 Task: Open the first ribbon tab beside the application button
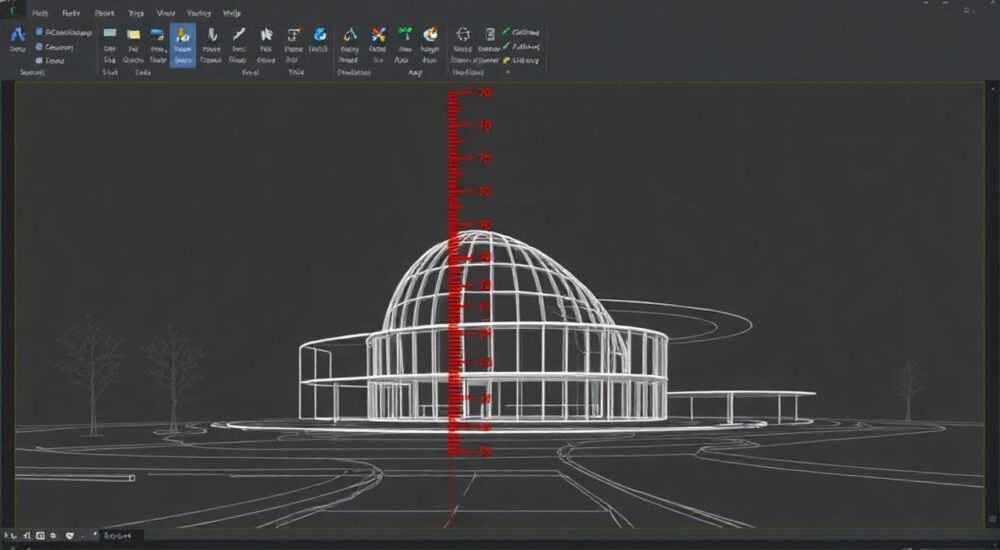point(40,13)
